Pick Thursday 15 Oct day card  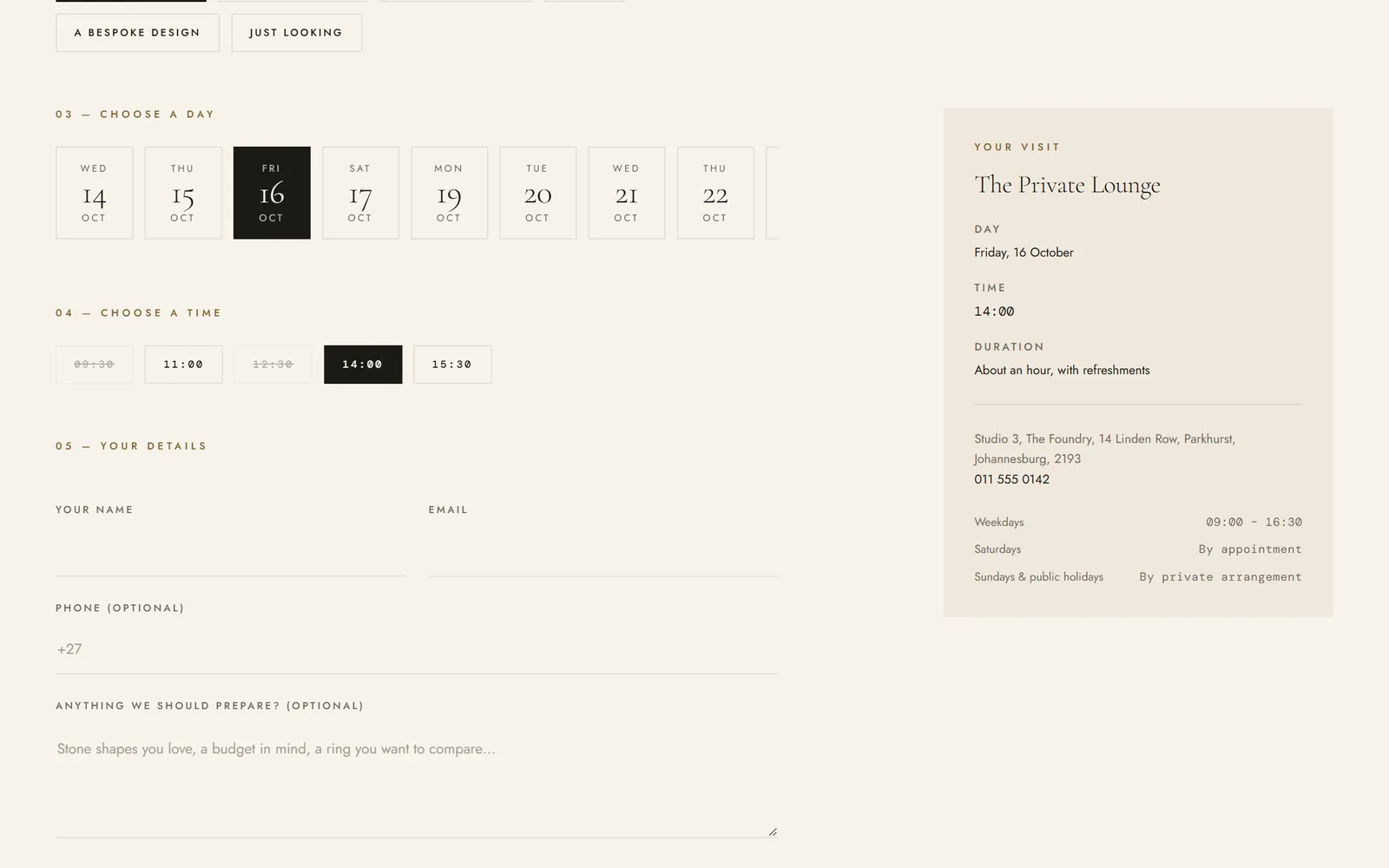pos(182,193)
